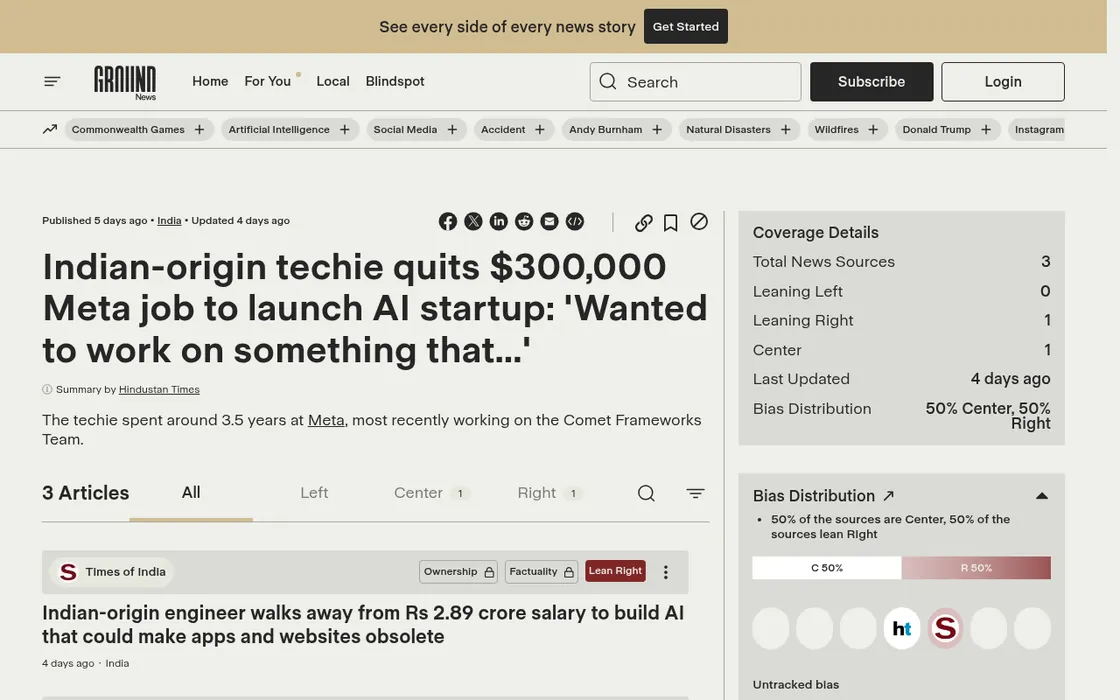The height and width of the screenshot is (700, 1120).
Task: Add Andy Burnham topic with plus
Action: 657,129
